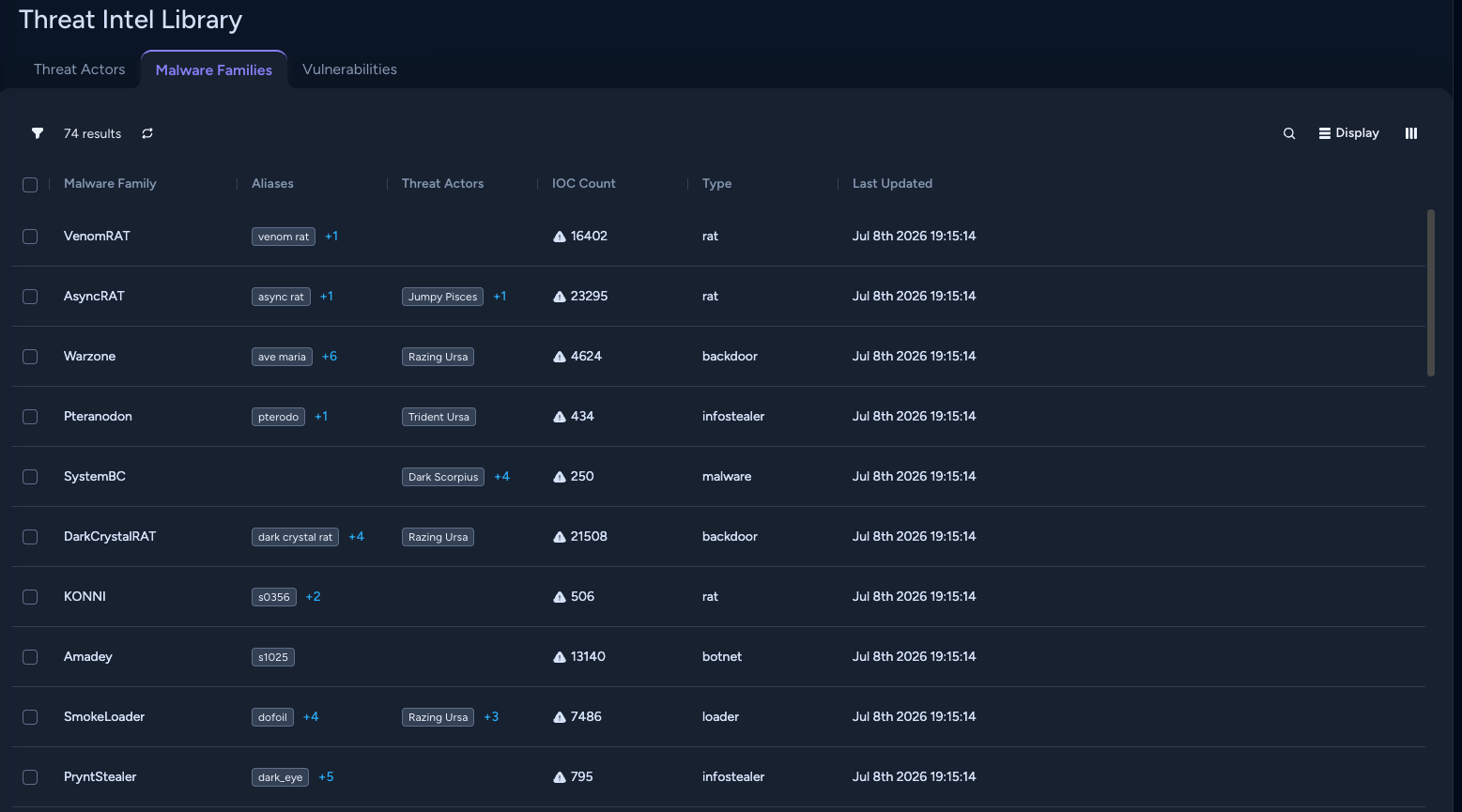Check the PryntStealer row checkbox
Viewport: 1462px width, 812px height.
click(30, 777)
